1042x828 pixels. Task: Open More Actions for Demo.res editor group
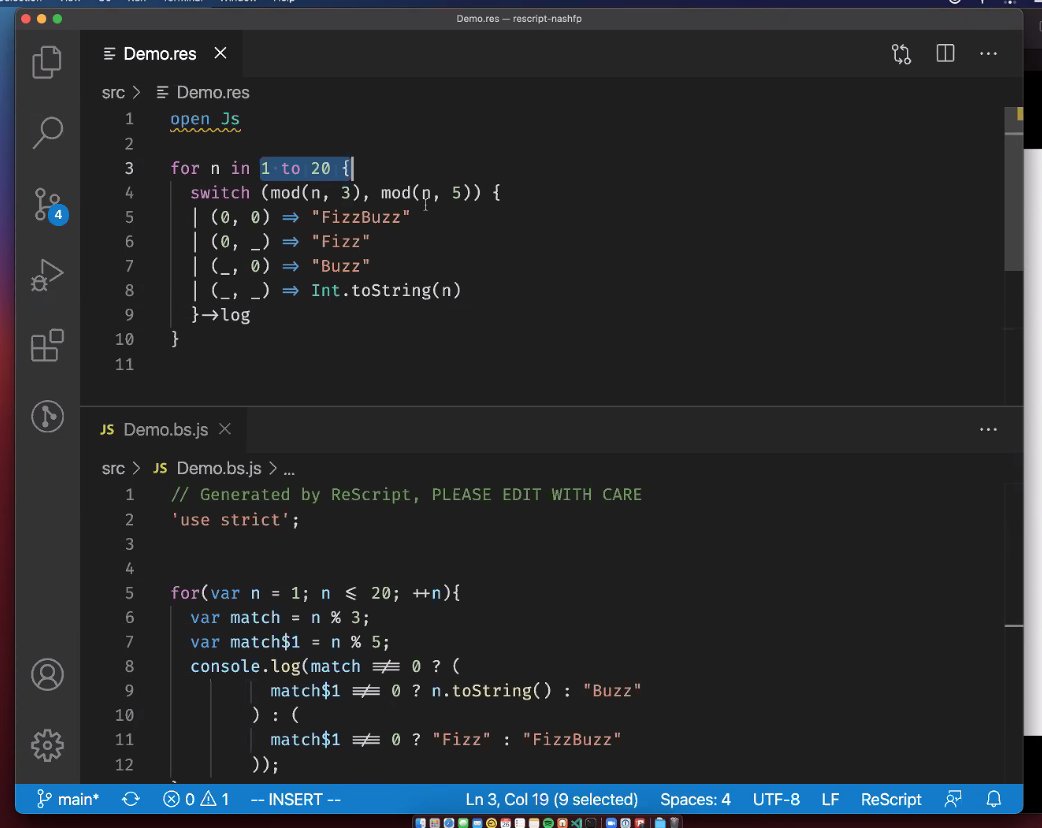pyautogui.click(x=988, y=54)
